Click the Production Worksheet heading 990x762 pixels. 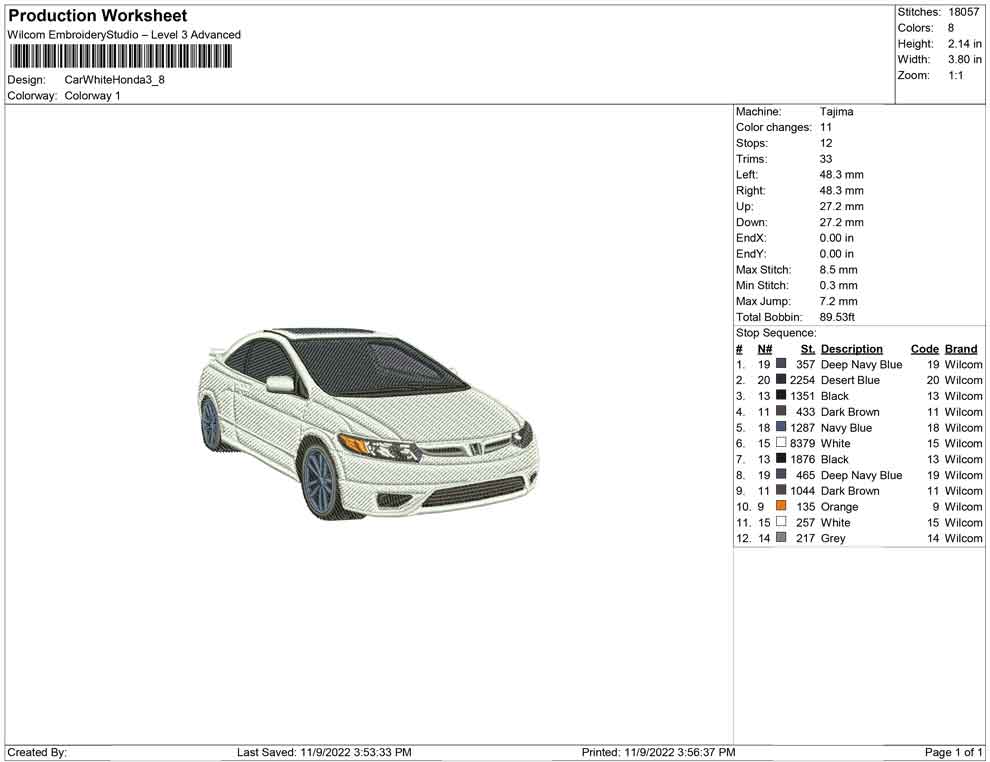[x=98, y=15]
